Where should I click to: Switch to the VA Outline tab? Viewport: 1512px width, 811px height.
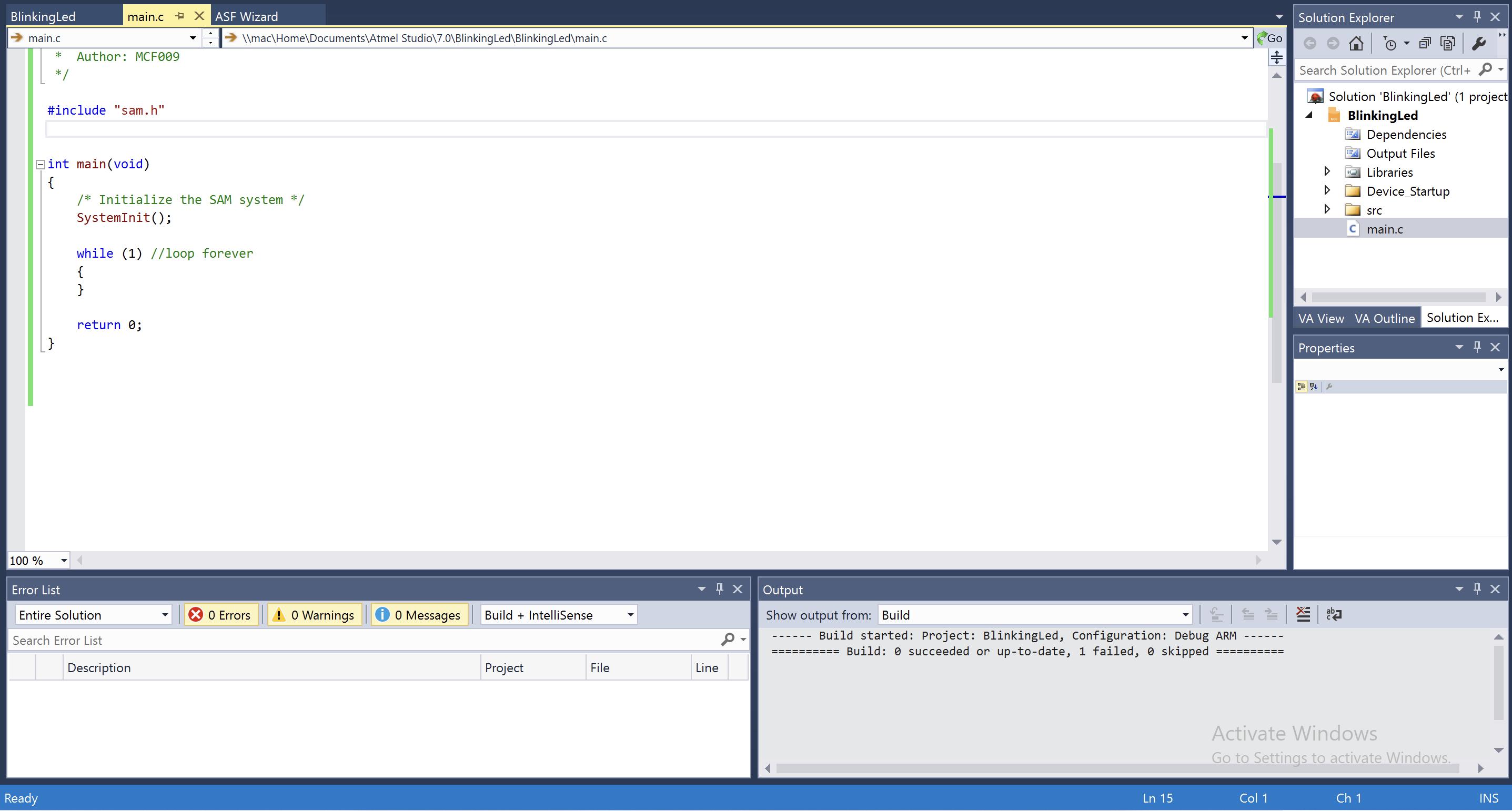(1384, 318)
